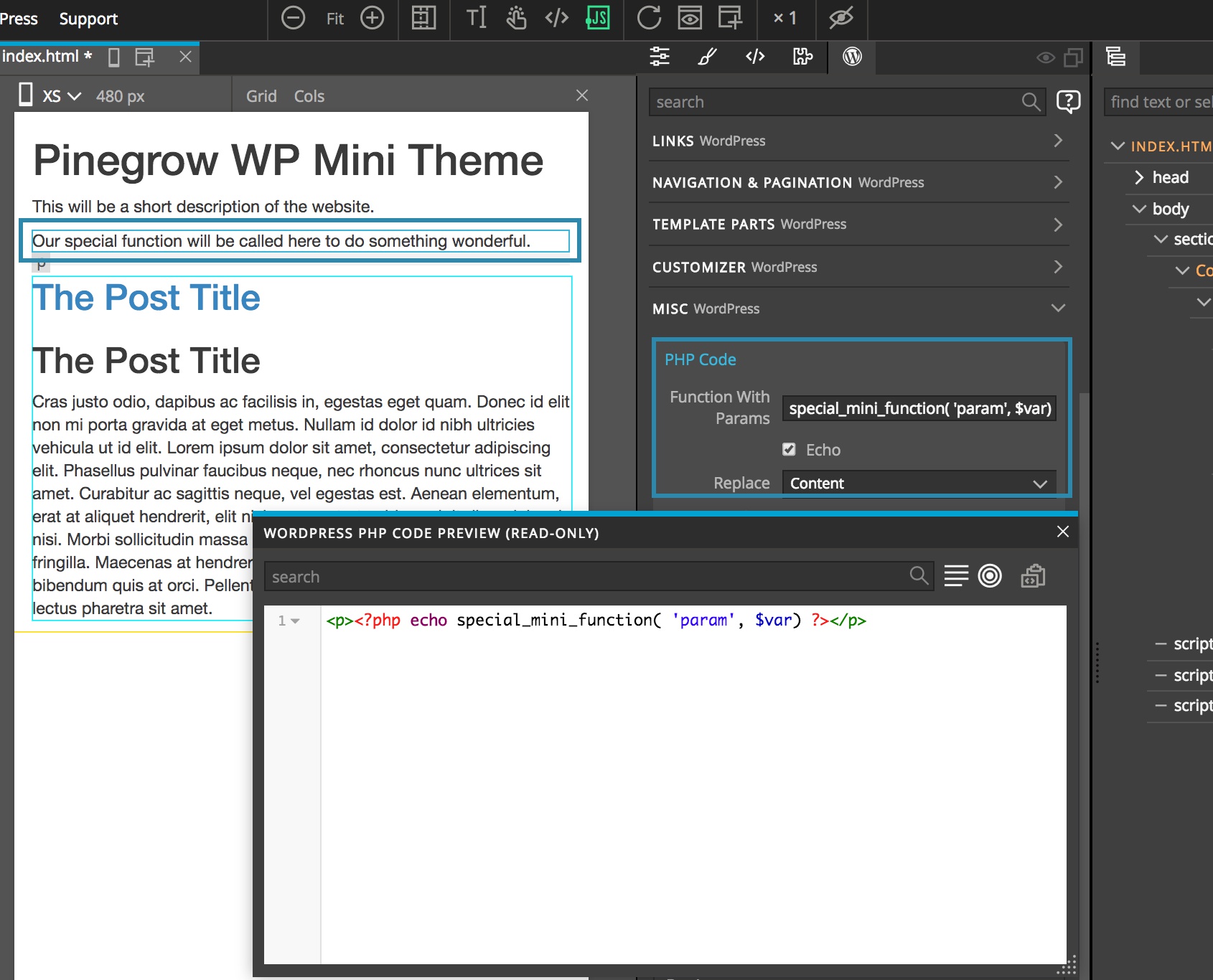Collapse the body tree node
This screenshot has height=980, width=1213.
click(x=1139, y=209)
